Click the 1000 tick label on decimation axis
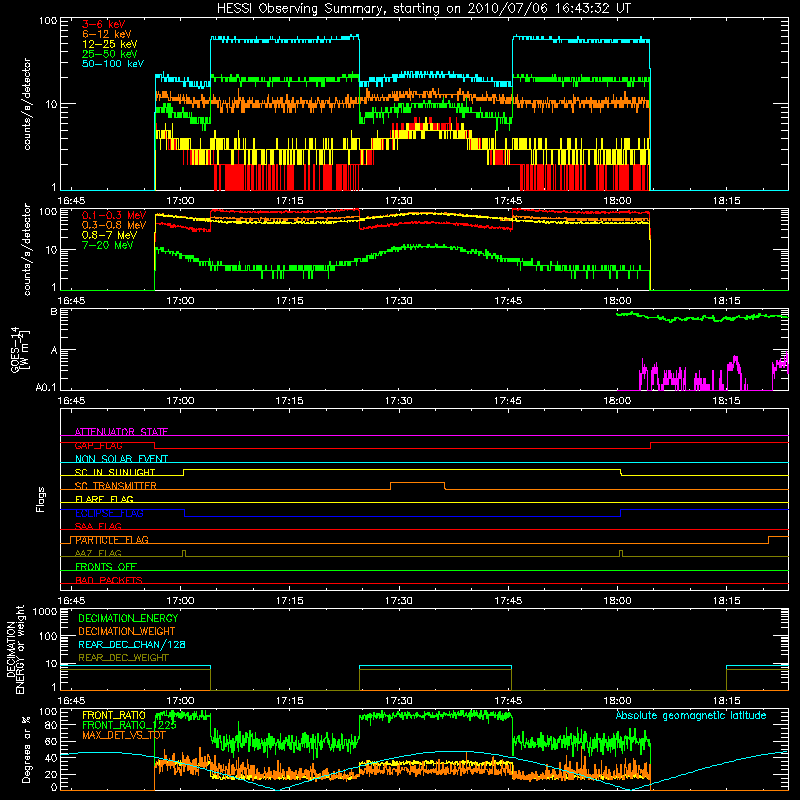Image resolution: width=800 pixels, height=800 pixels. [x=45, y=612]
